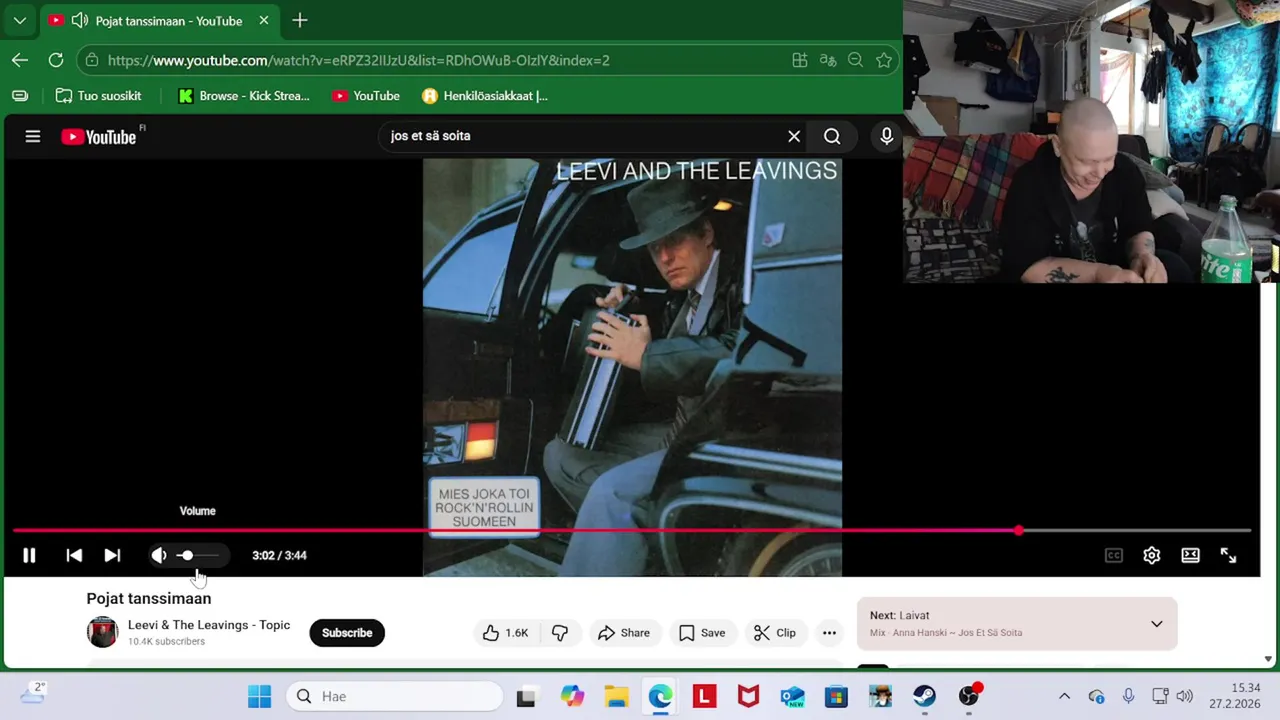
Task: Start voice search with the microphone
Action: 886,136
